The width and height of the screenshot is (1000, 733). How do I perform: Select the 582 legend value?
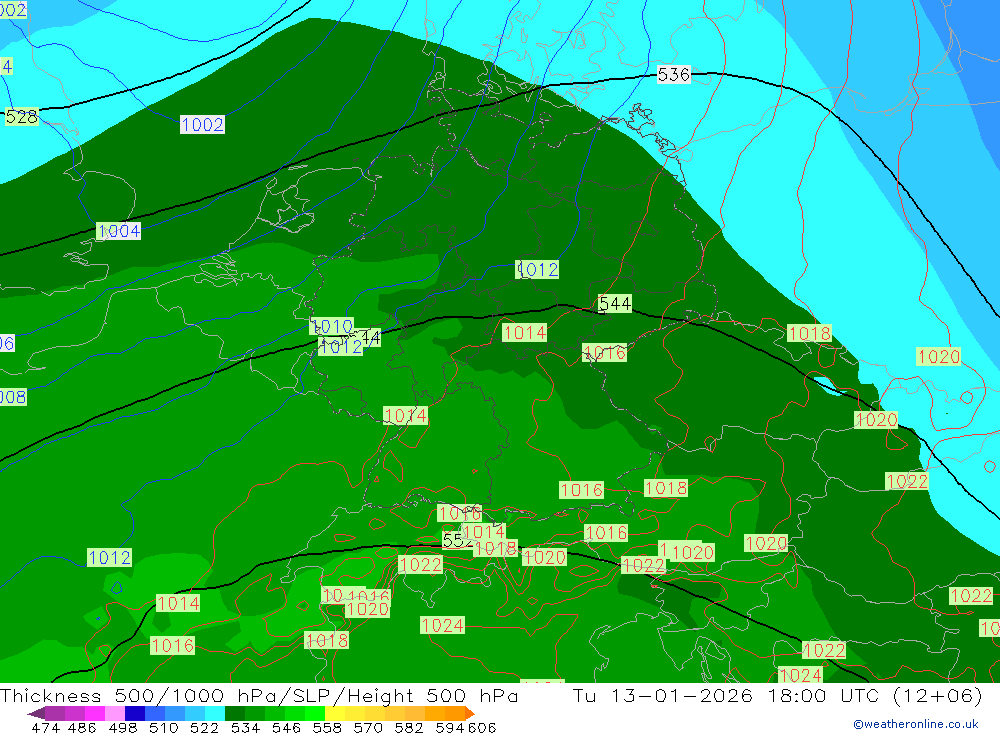pyautogui.click(x=409, y=727)
